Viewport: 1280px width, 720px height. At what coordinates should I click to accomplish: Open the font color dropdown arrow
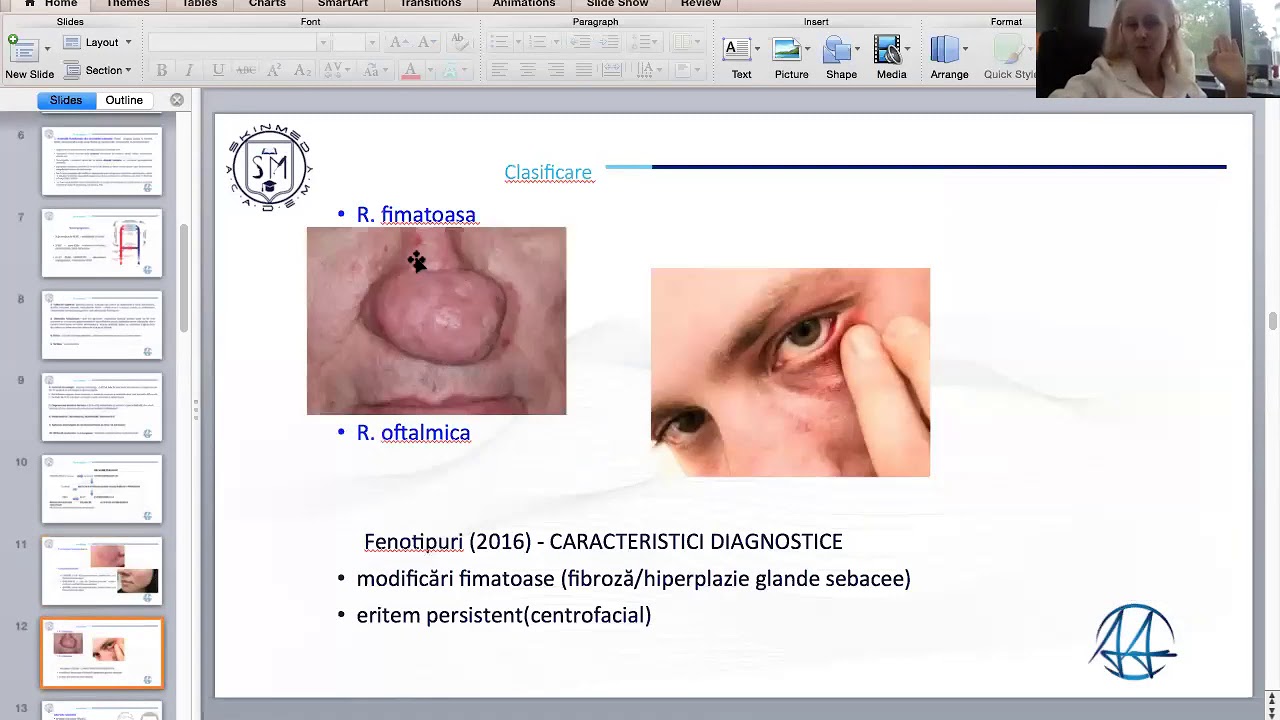click(431, 70)
